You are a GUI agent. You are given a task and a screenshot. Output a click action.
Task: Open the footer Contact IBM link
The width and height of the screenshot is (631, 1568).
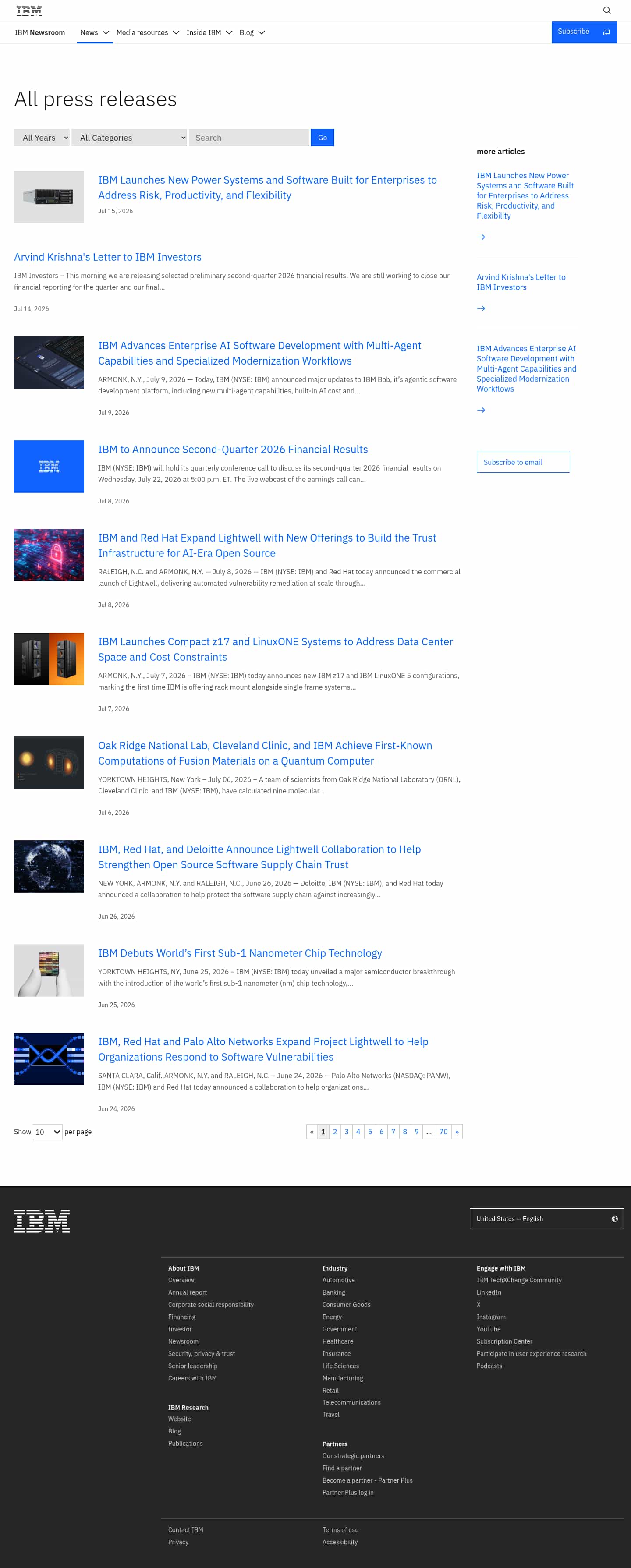(x=186, y=1529)
